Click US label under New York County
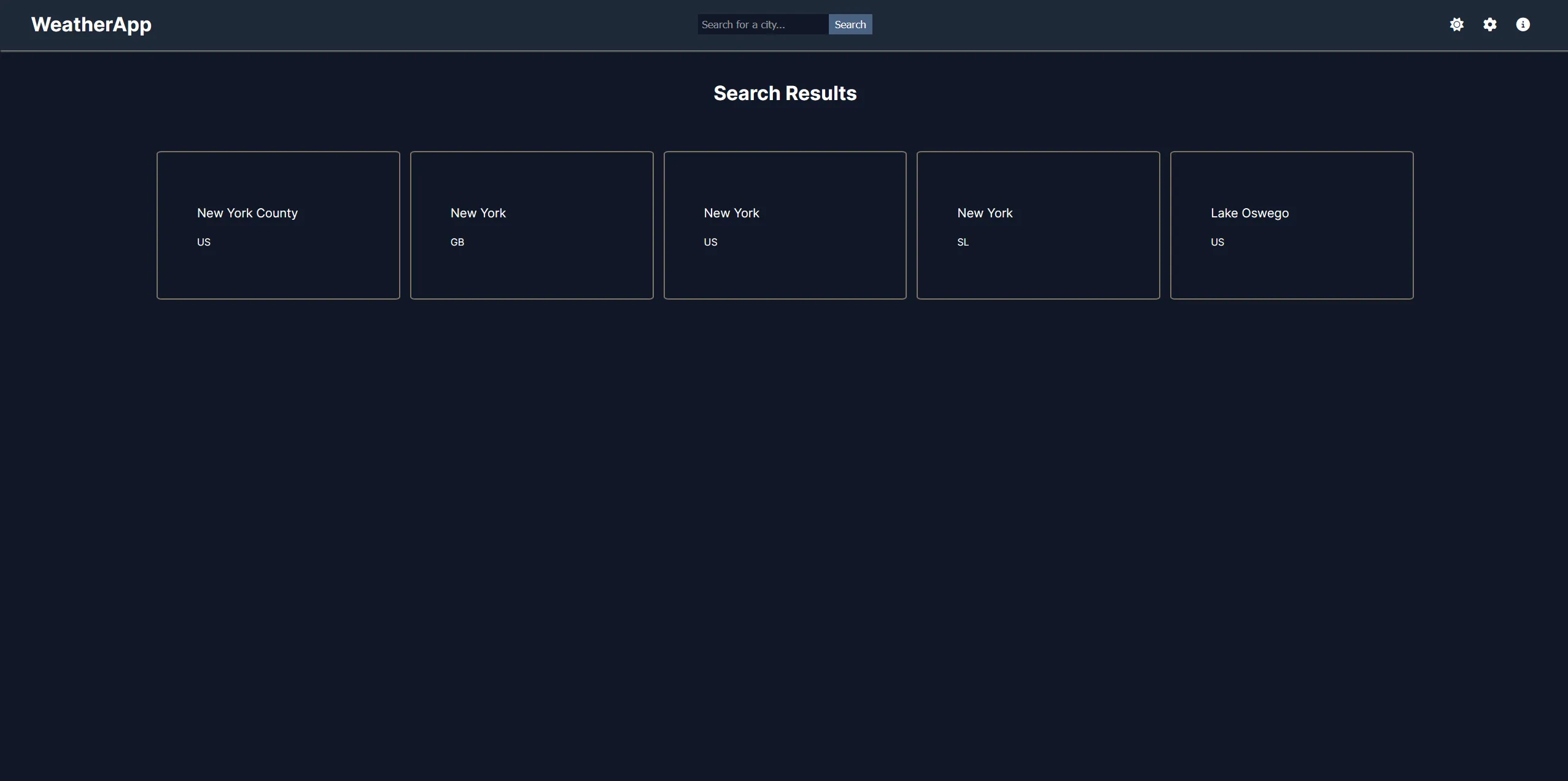Image resolution: width=1568 pixels, height=781 pixels. [x=204, y=242]
